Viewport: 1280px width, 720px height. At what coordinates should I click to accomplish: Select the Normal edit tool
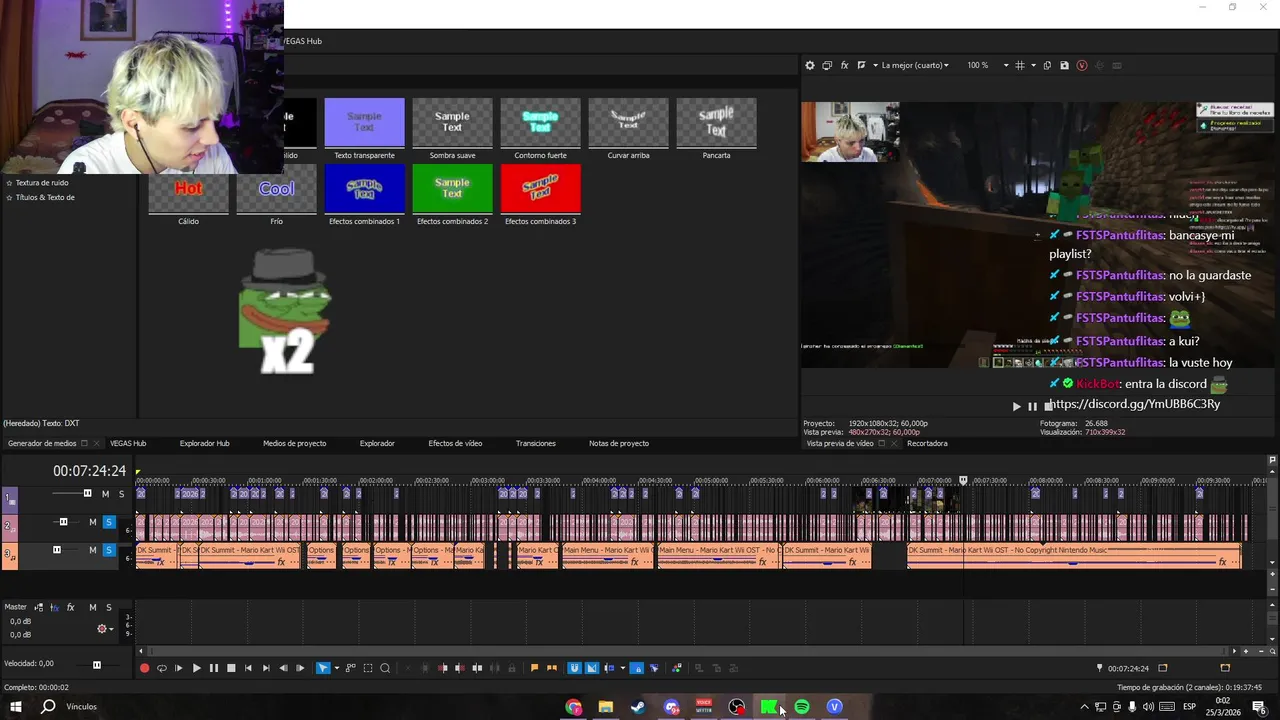(323, 668)
